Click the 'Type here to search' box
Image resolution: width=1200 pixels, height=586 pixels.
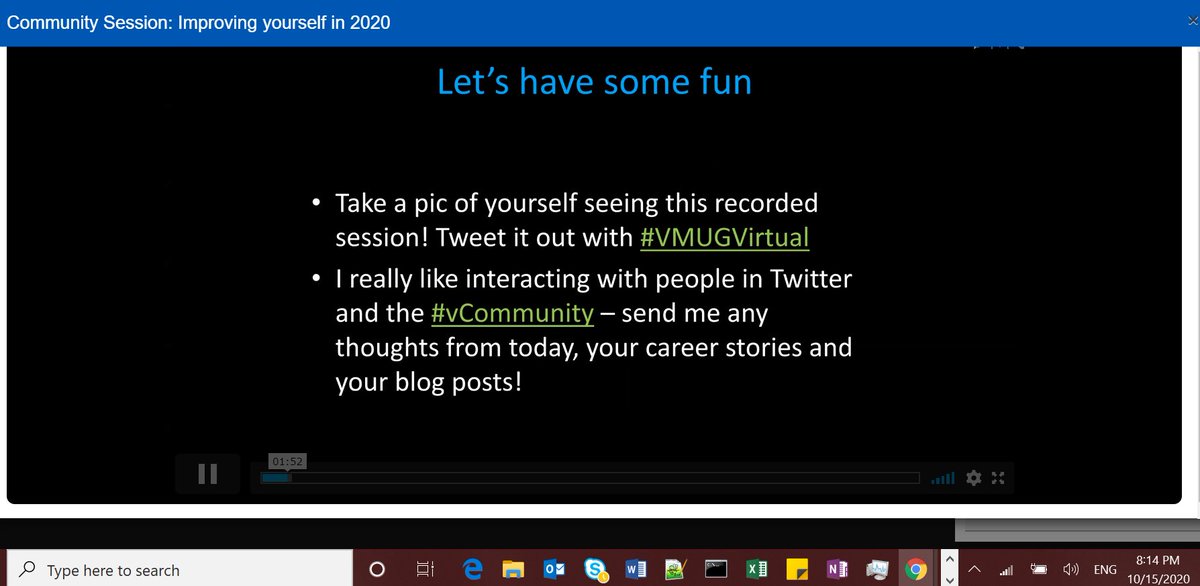pyautogui.click(x=178, y=570)
